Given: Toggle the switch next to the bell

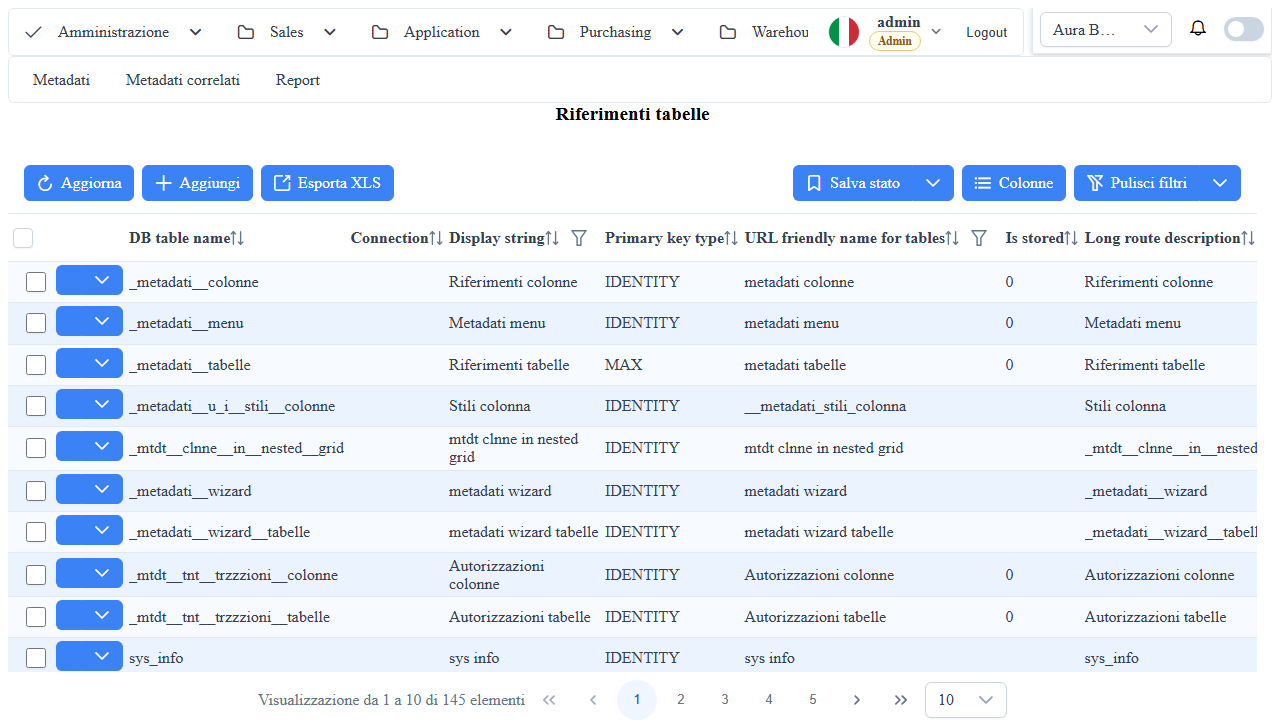Looking at the screenshot, I should [x=1244, y=29].
